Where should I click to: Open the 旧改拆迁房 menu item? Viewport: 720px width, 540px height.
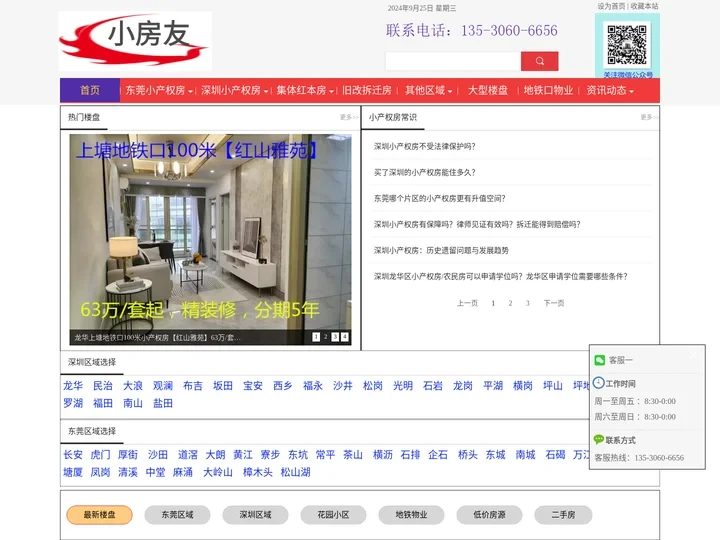tap(366, 90)
